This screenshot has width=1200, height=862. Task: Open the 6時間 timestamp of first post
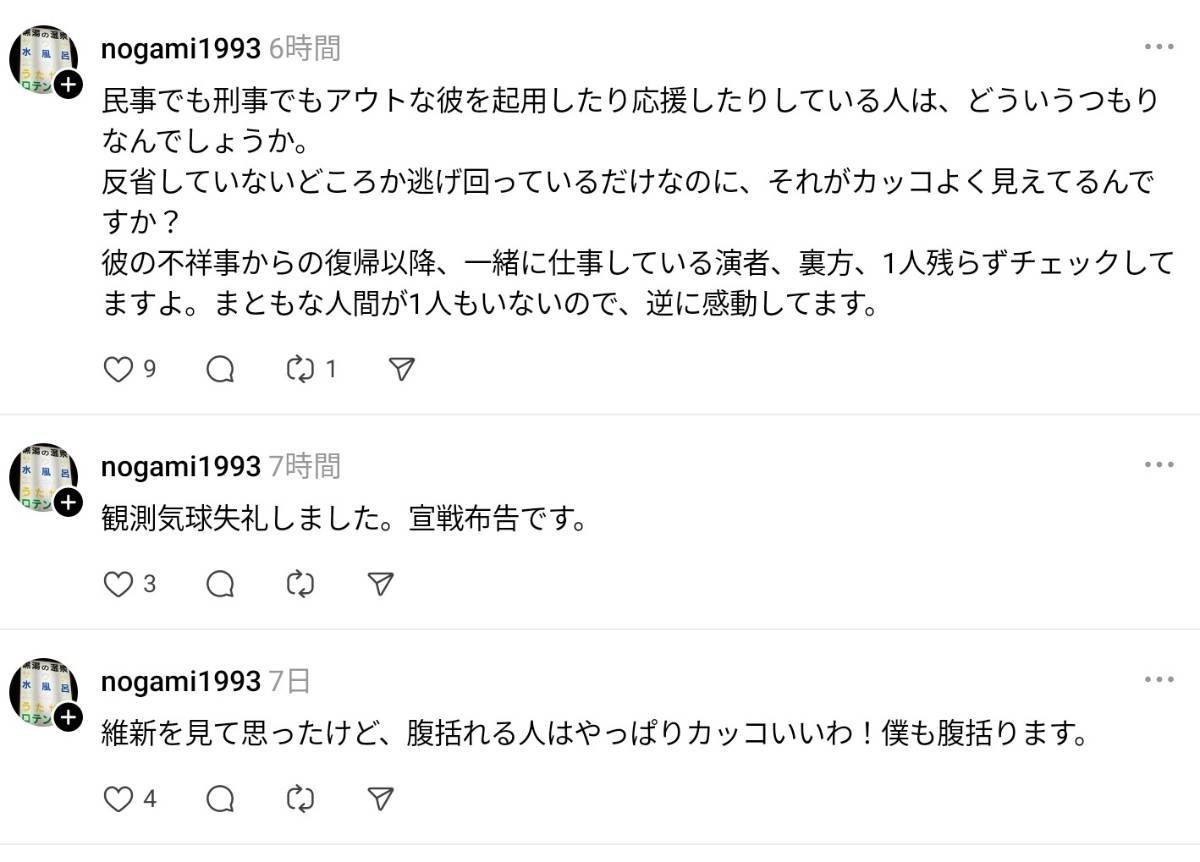[x=305, y=48]
